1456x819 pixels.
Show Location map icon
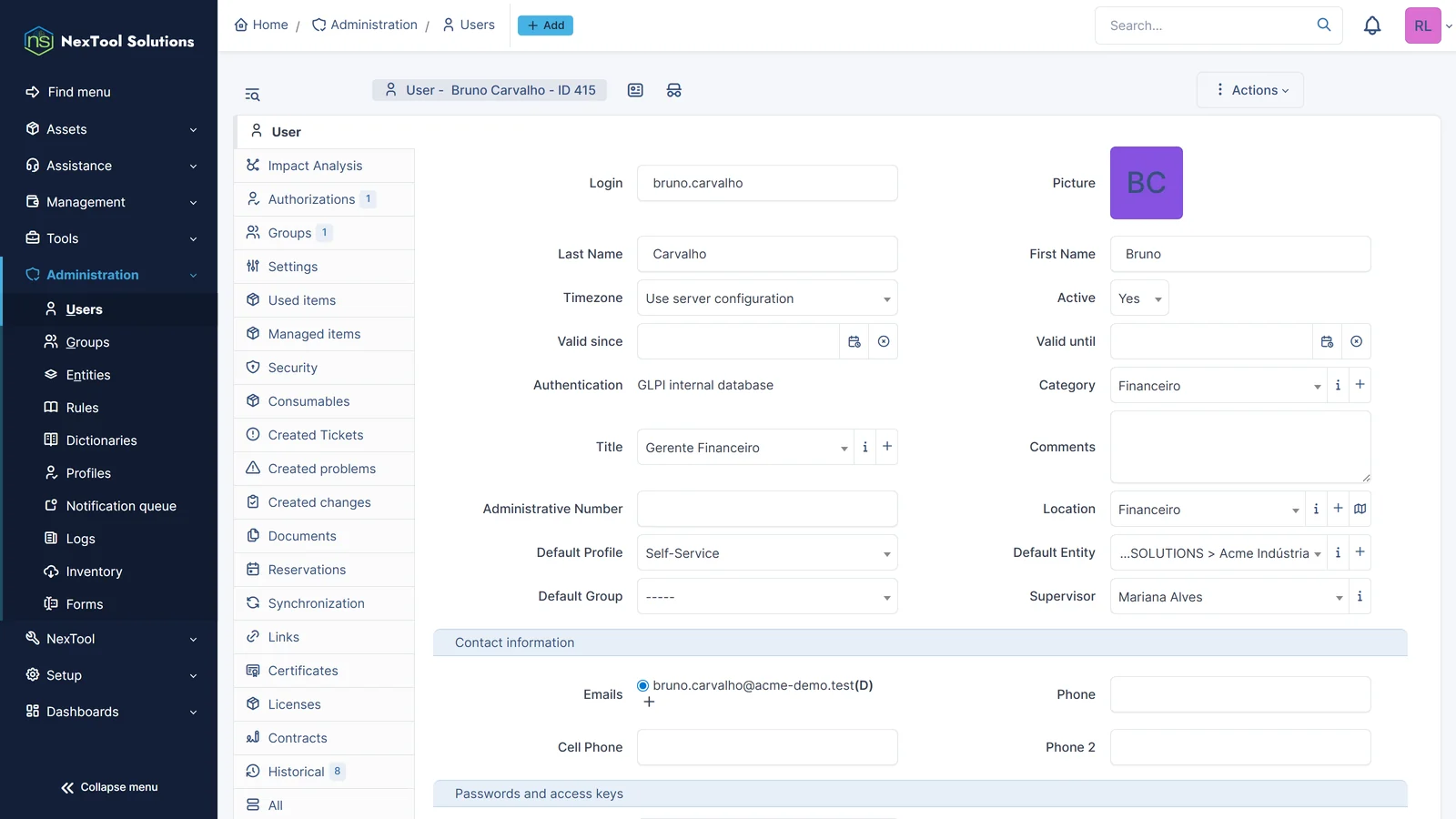coord(1360,509)
